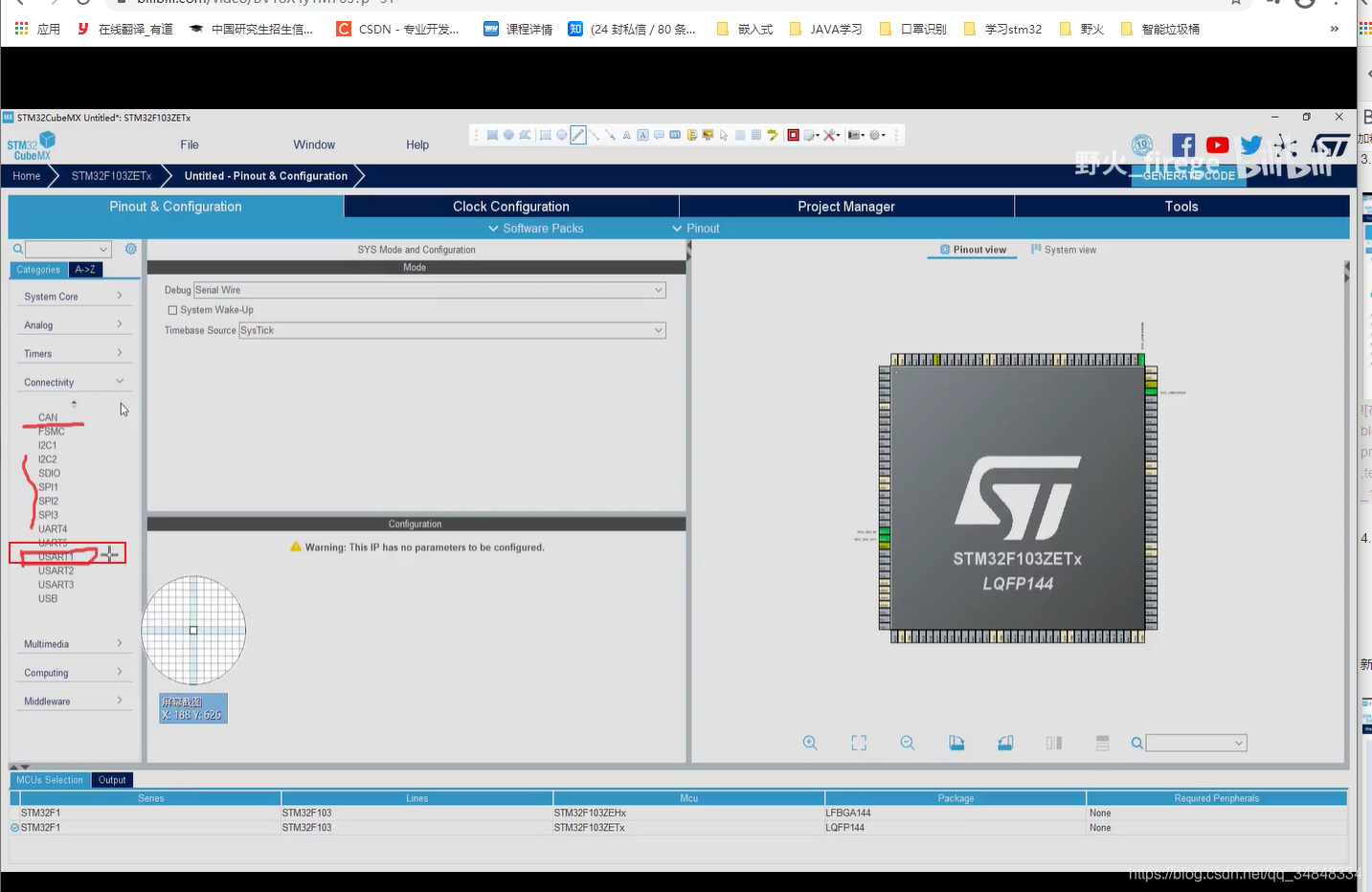The image size is (1372, 892).
Task: Expand the Analog category
Action: (74, 325)
